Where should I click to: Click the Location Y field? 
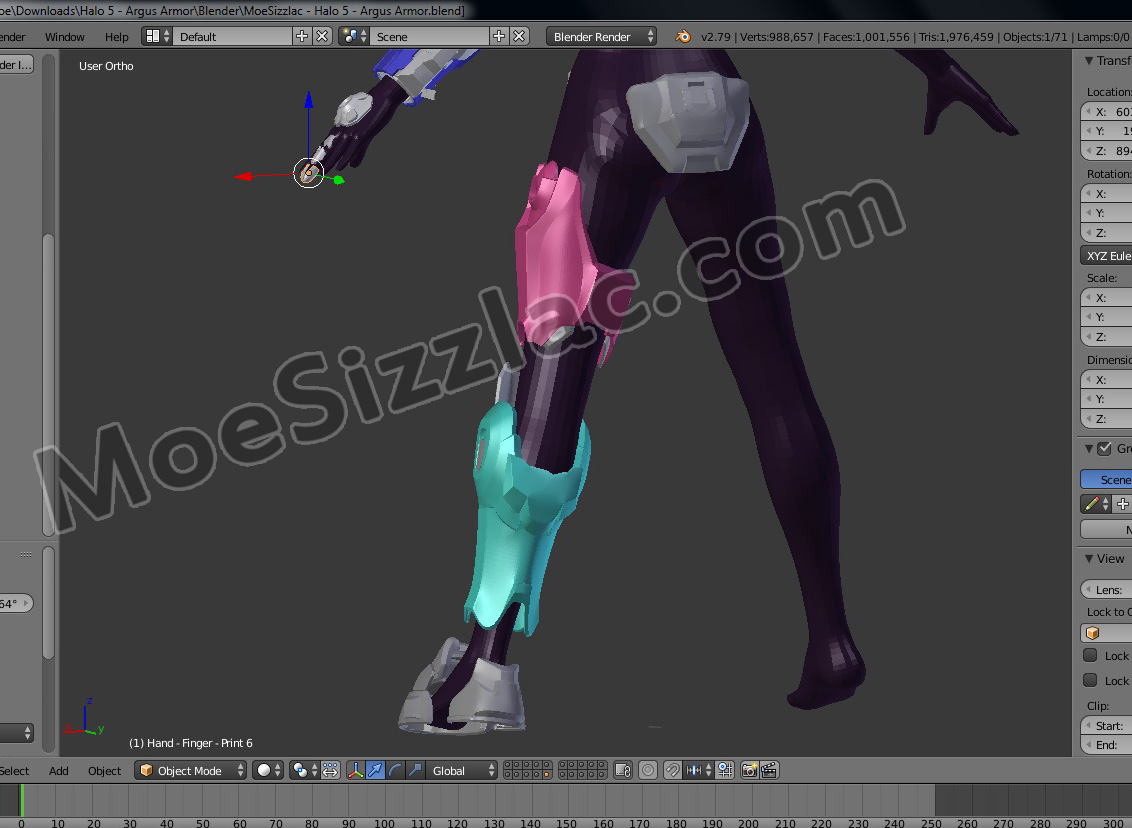pos(1106,131)
